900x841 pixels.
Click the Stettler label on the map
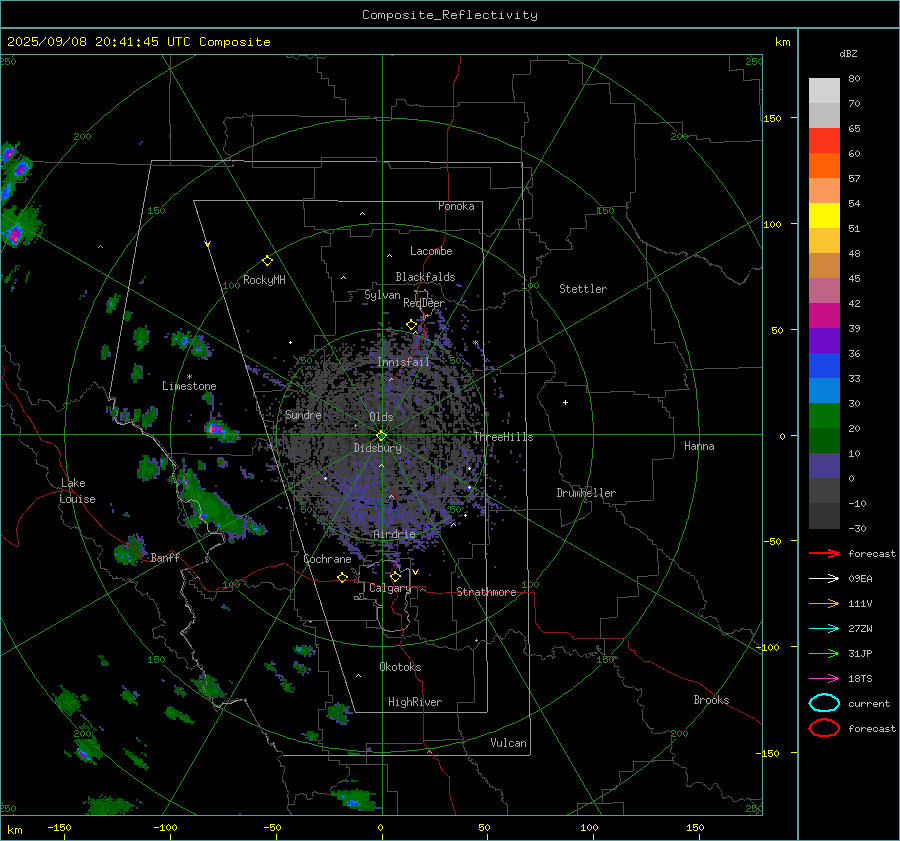(583, 289)
